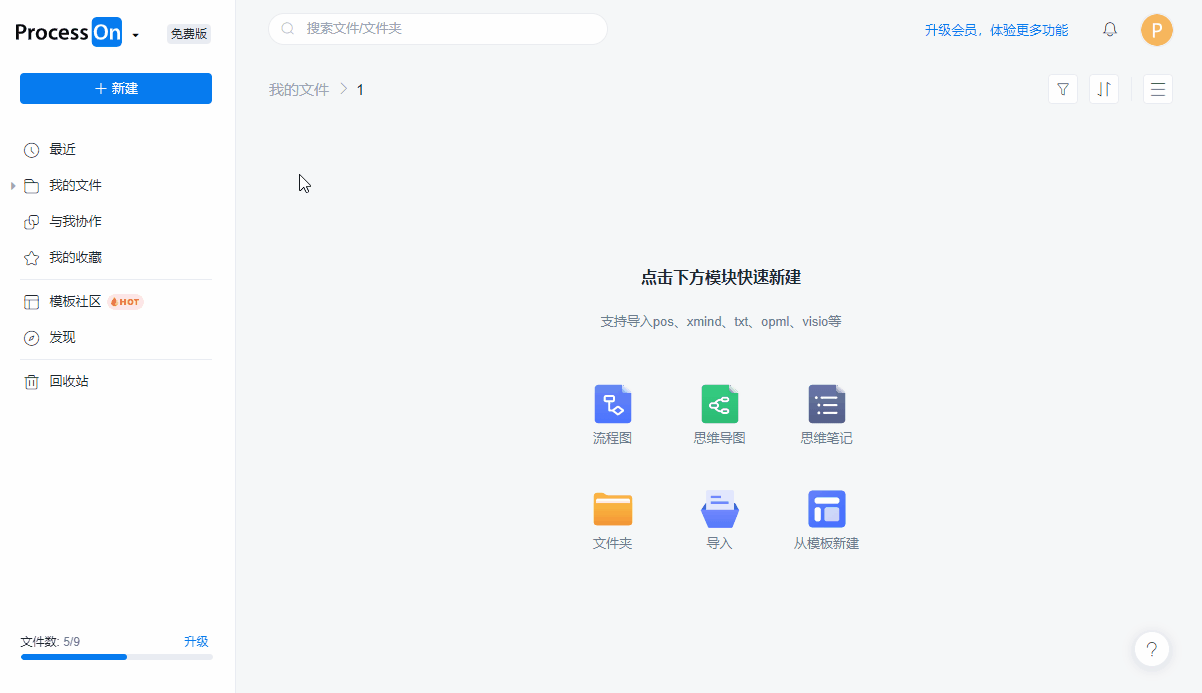Click the search 搜索文件/文件夹 input field
This screenshot has height=693, width=1202.
point(437,29)
